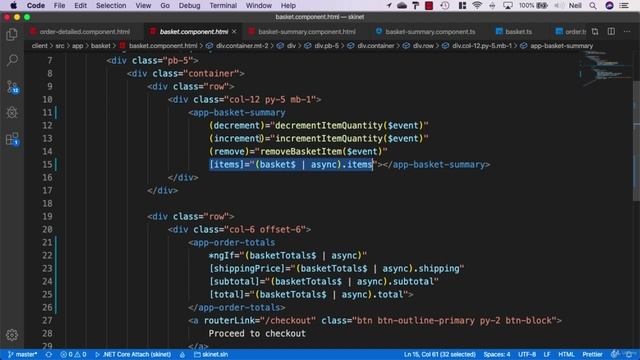
Task: Switch to the order.ts tab
Action: (571, 31)
